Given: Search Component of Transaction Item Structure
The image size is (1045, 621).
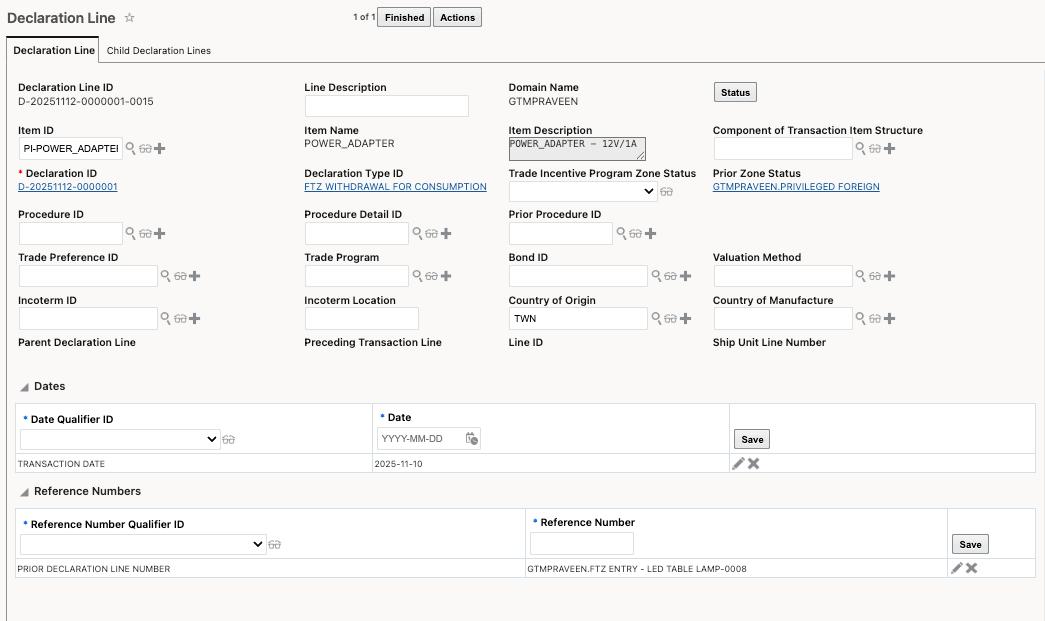Looking at the screenshot, I should point(860,148).
